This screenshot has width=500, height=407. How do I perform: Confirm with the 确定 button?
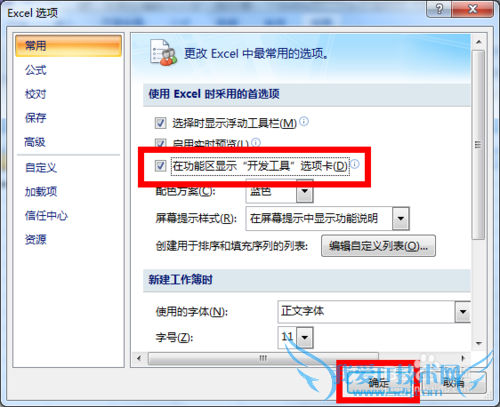[378, 383]
